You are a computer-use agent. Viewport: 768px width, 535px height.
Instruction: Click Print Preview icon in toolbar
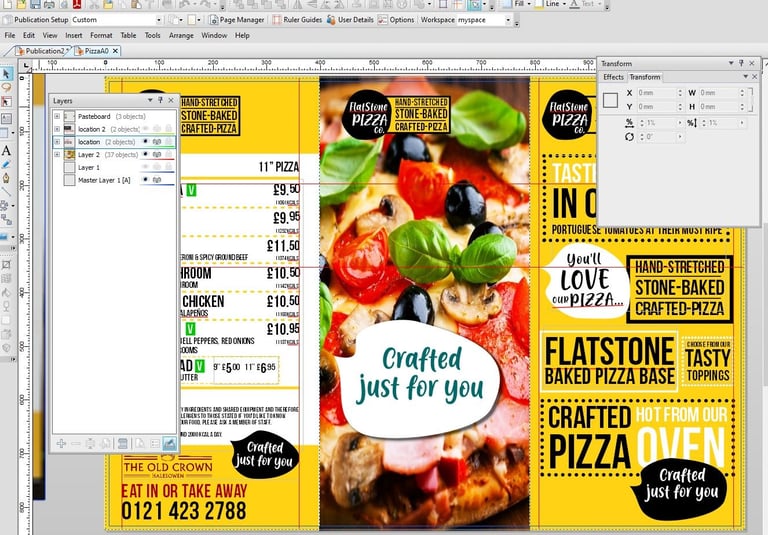(64, 4)
